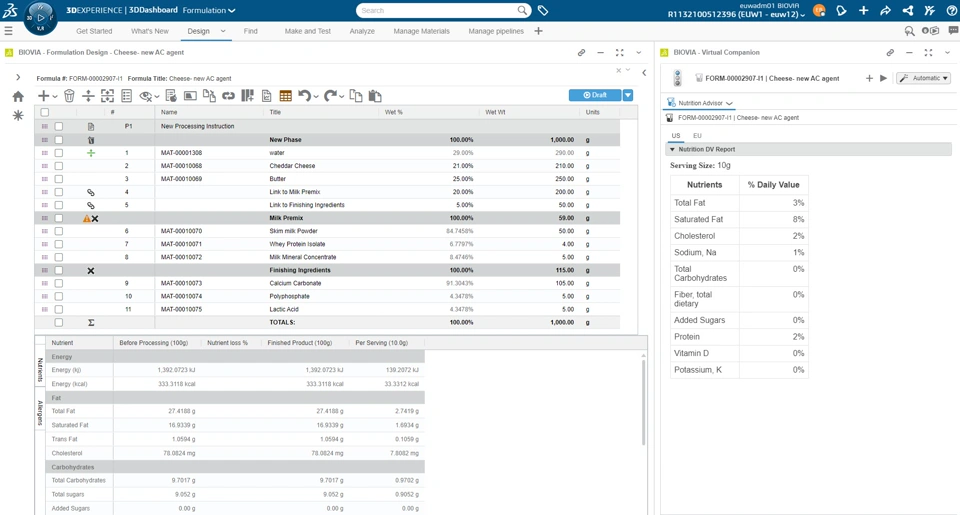The image size is (960, 515).
Task: Sort by the Wet % column header
Action: coord(394,112)
